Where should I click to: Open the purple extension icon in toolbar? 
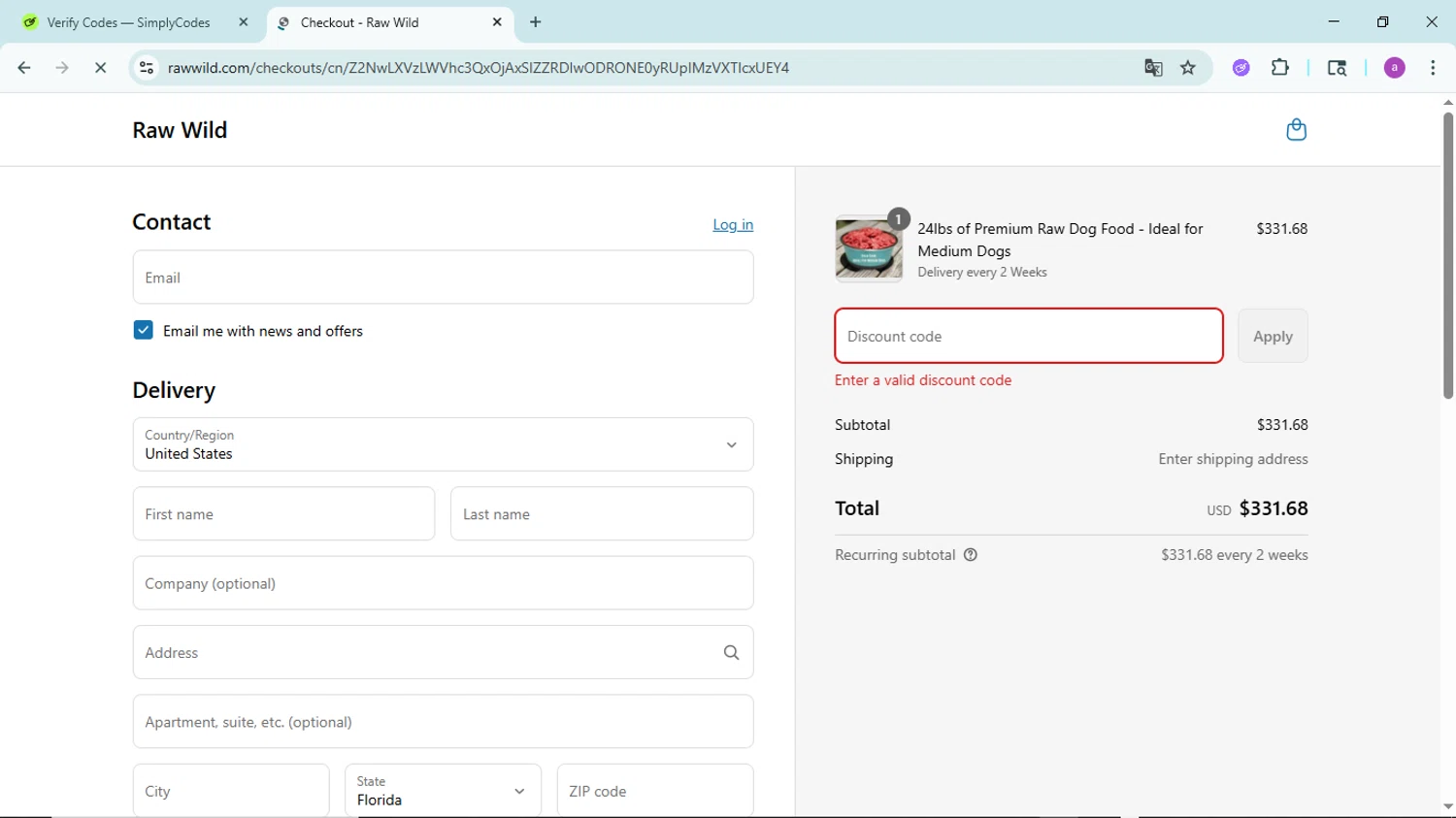[x=1241, y=68]
